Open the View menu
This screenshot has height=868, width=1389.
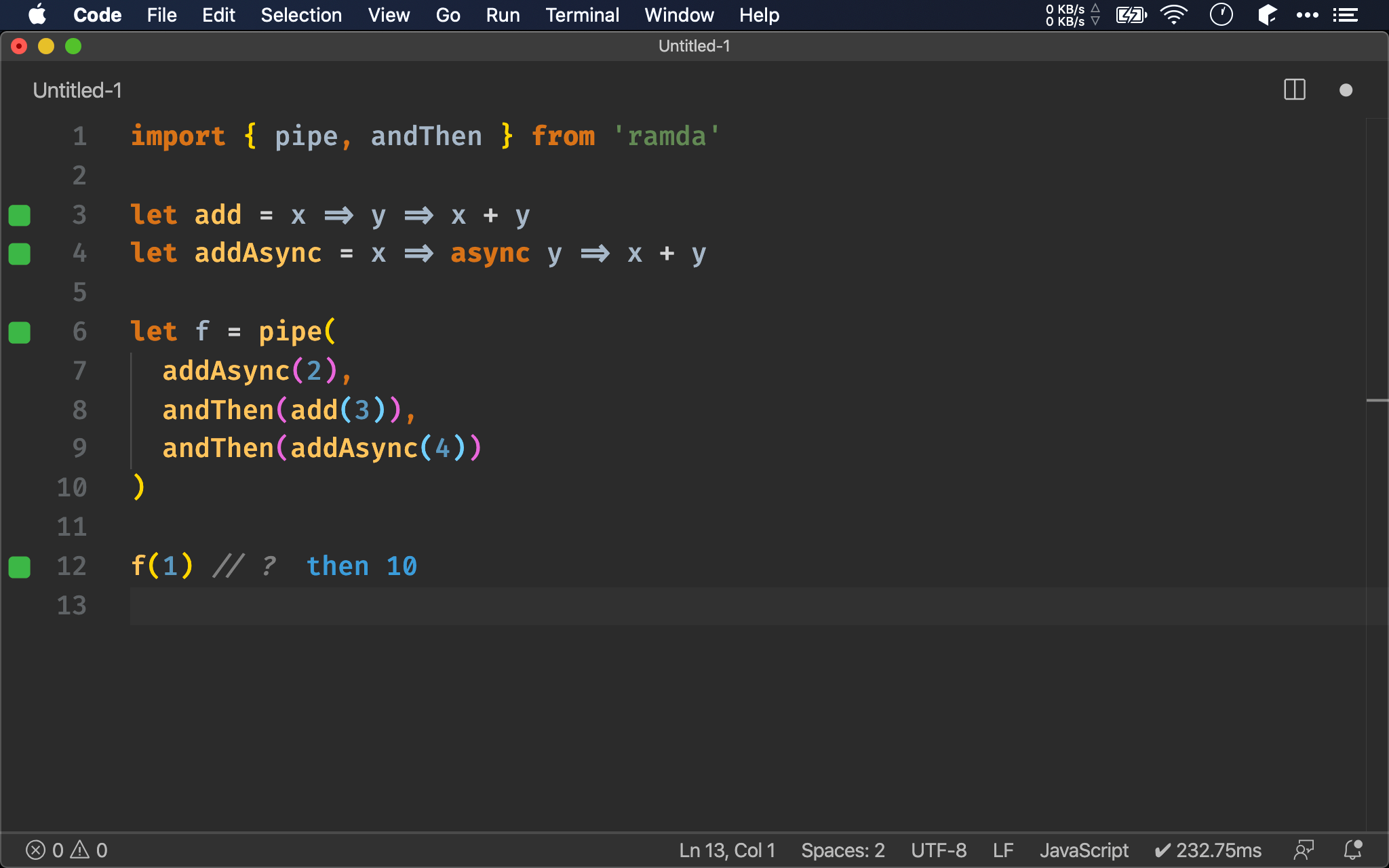click(x=389, y=15)
